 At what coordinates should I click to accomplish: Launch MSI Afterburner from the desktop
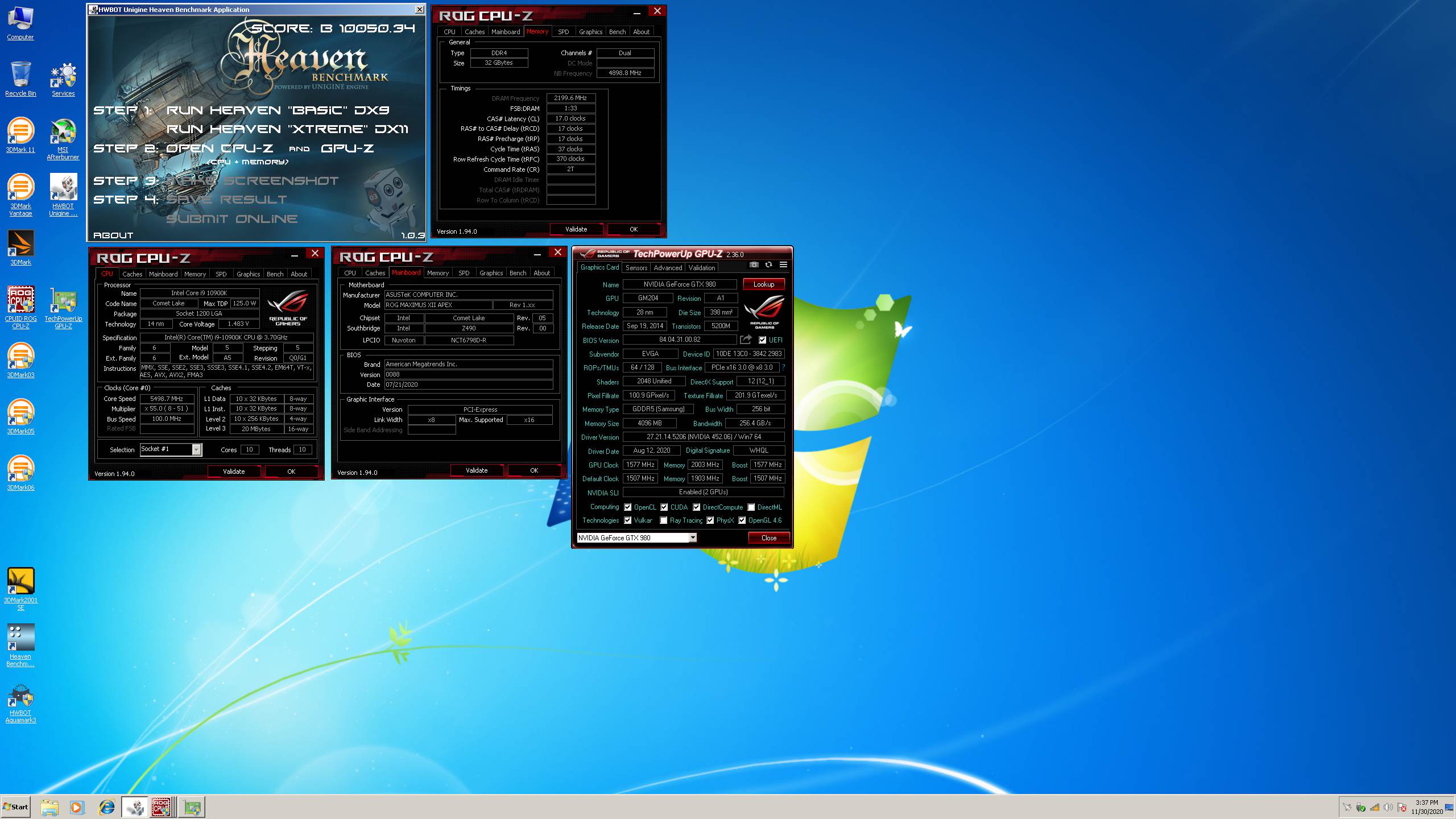pos(63,139)
